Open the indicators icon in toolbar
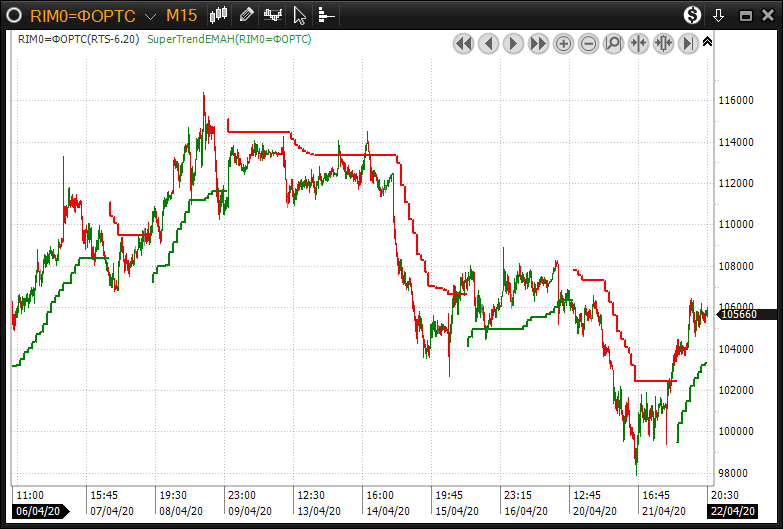 click(272, 15)
